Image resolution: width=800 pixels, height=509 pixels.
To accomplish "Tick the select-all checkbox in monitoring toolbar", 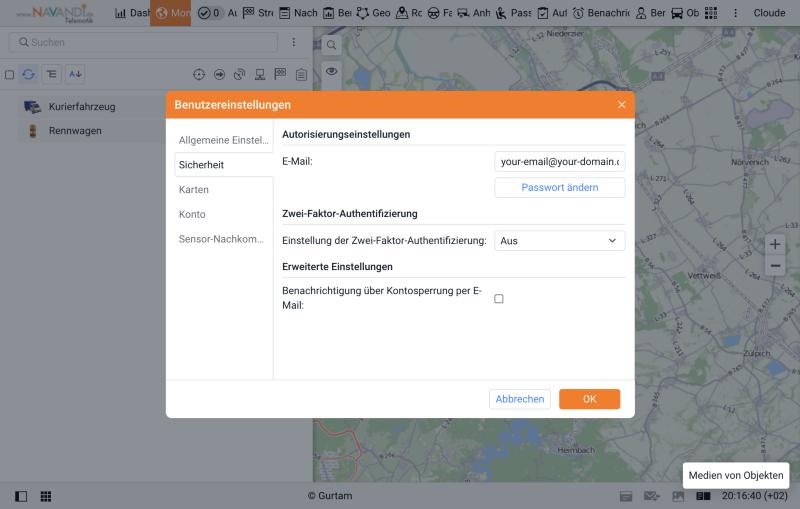I will (9, 75).
